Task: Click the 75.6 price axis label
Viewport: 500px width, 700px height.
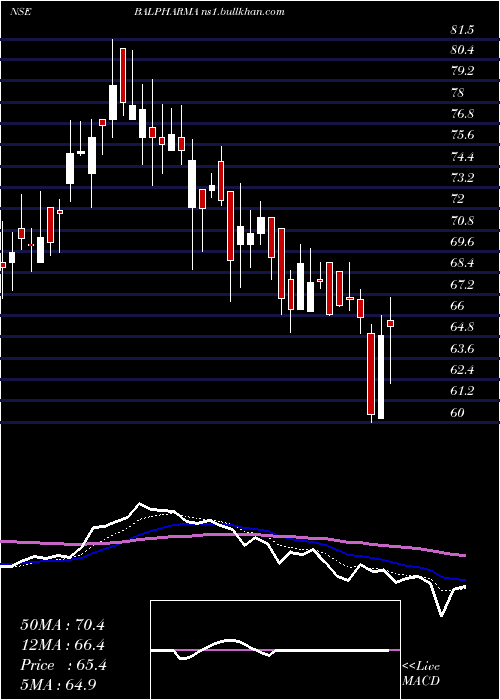Action: (x=462, y=135)
